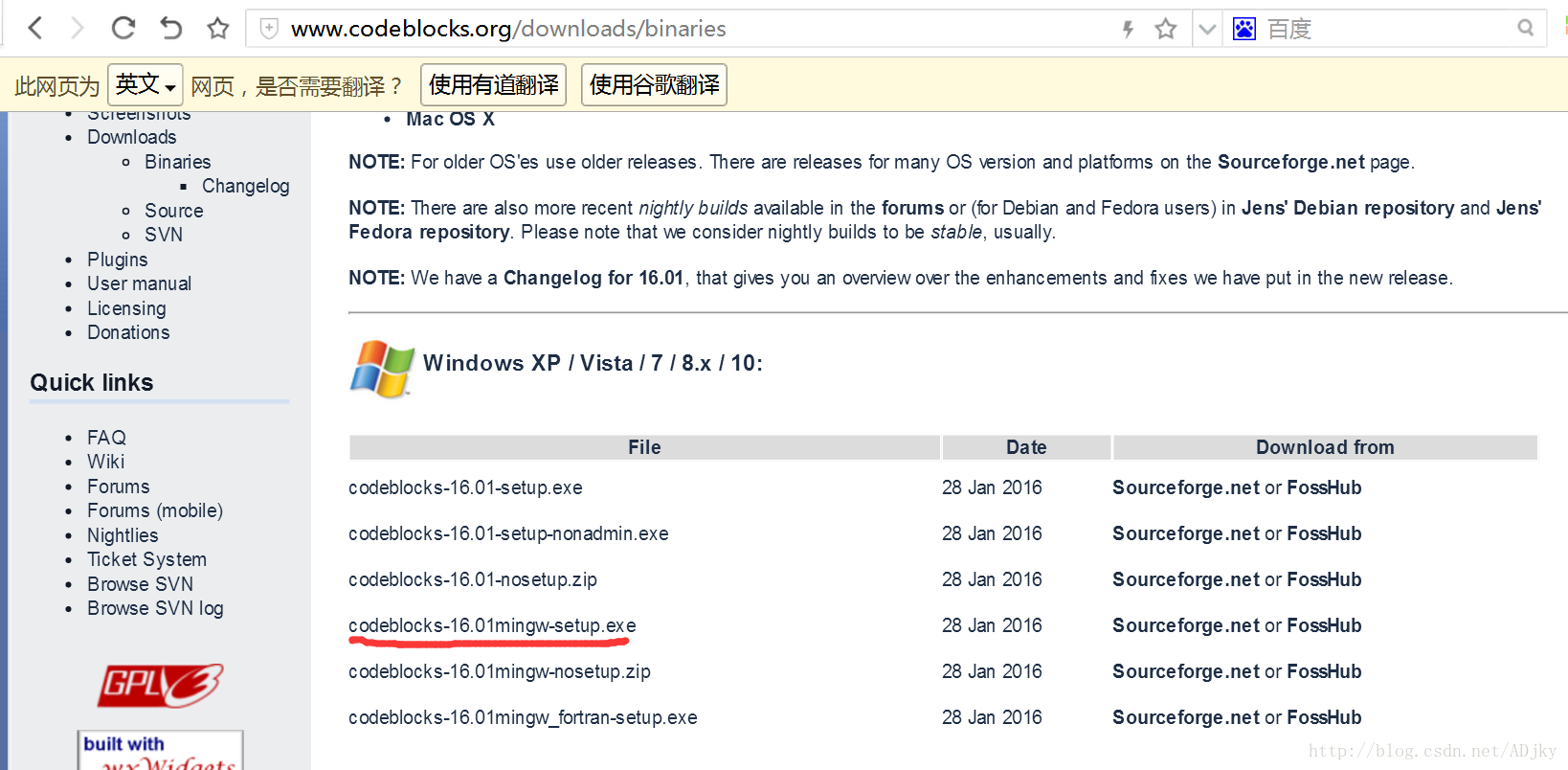Image resolution: width=1568 pixels, height=770 pixels.
Task: Open Fedora repository link
Action: coord(429,232)
